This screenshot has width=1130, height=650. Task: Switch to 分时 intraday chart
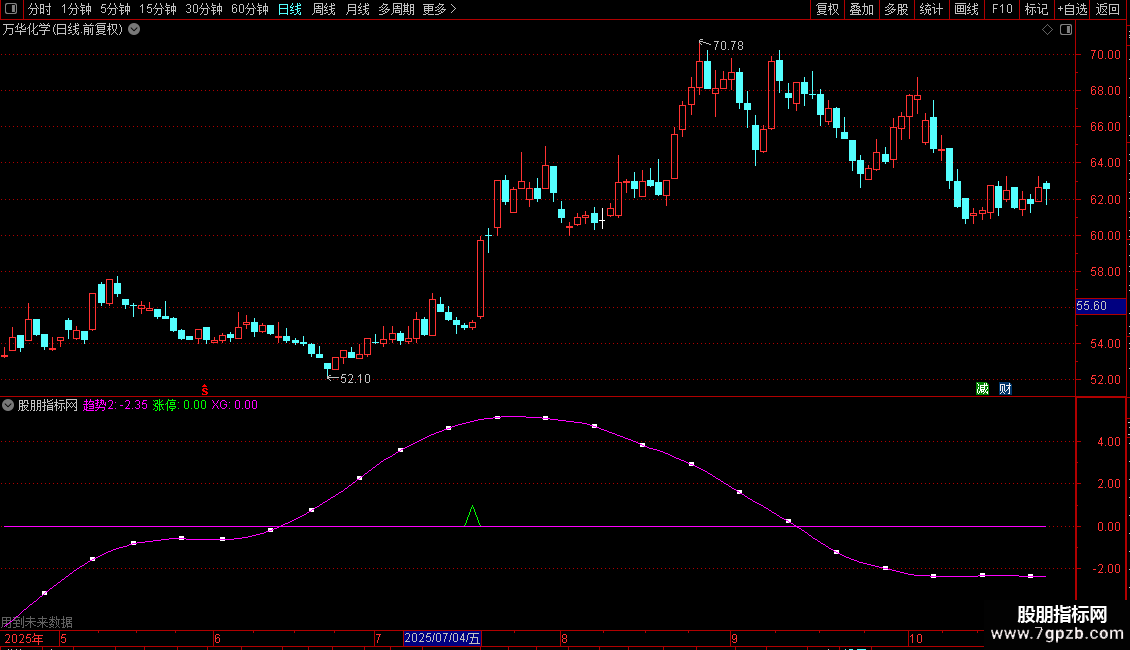coord(40,9)
